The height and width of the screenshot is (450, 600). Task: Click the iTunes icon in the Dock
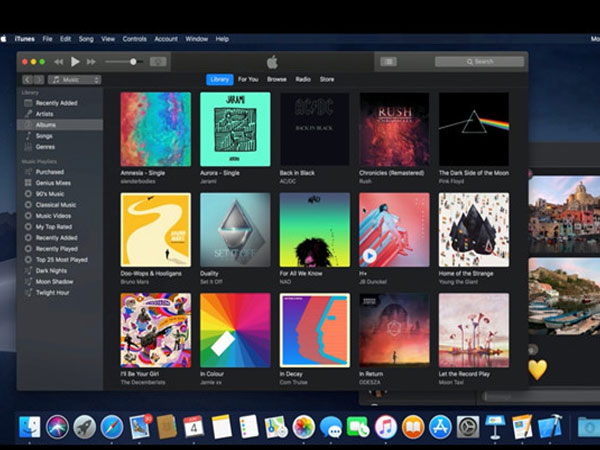pyautogui.click(x=385, y=428)
